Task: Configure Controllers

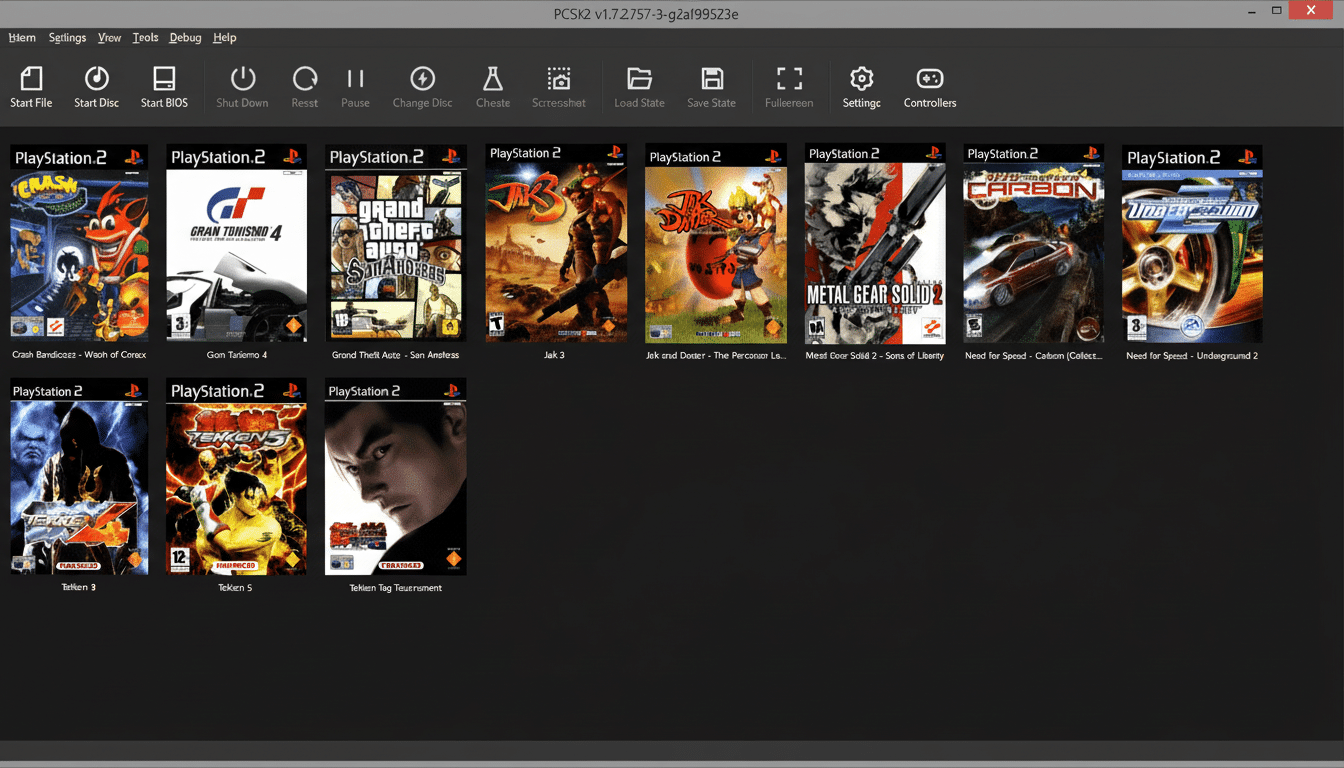Action: point(929,85)
